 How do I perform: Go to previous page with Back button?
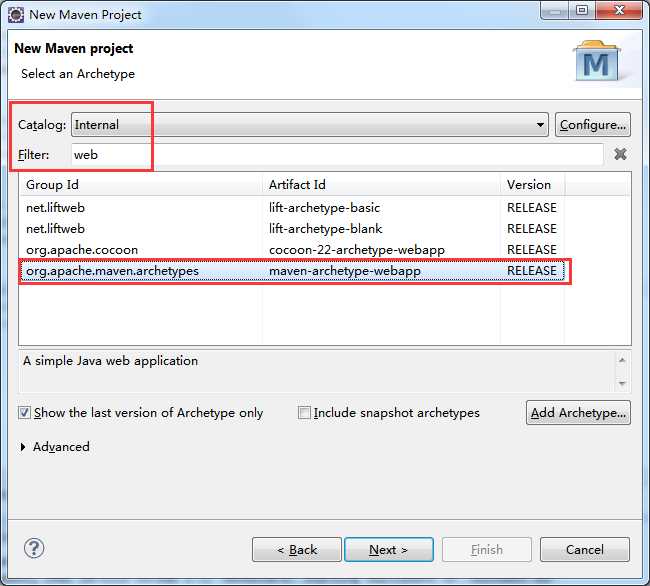[x=297, y=550]
